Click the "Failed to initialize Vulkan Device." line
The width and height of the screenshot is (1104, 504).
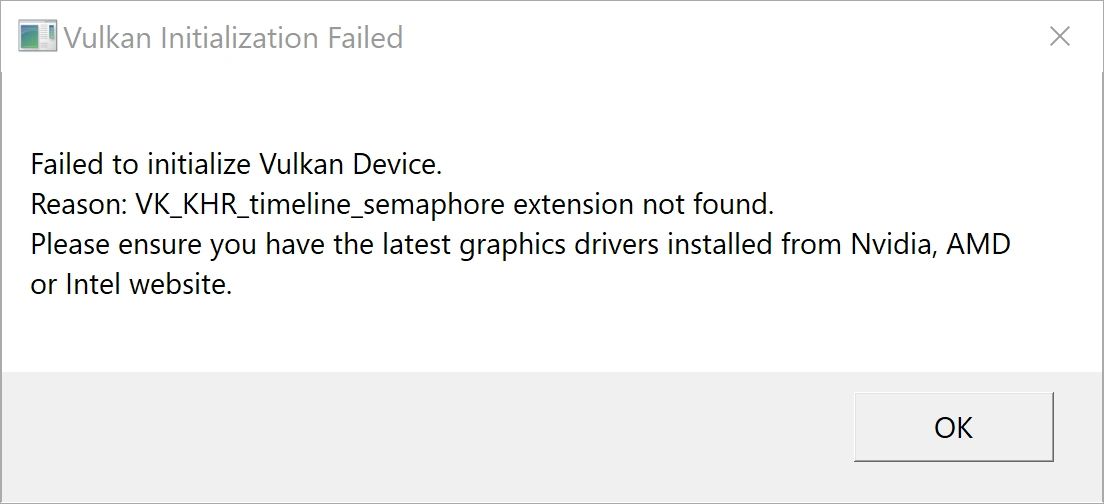click(236, 163)
